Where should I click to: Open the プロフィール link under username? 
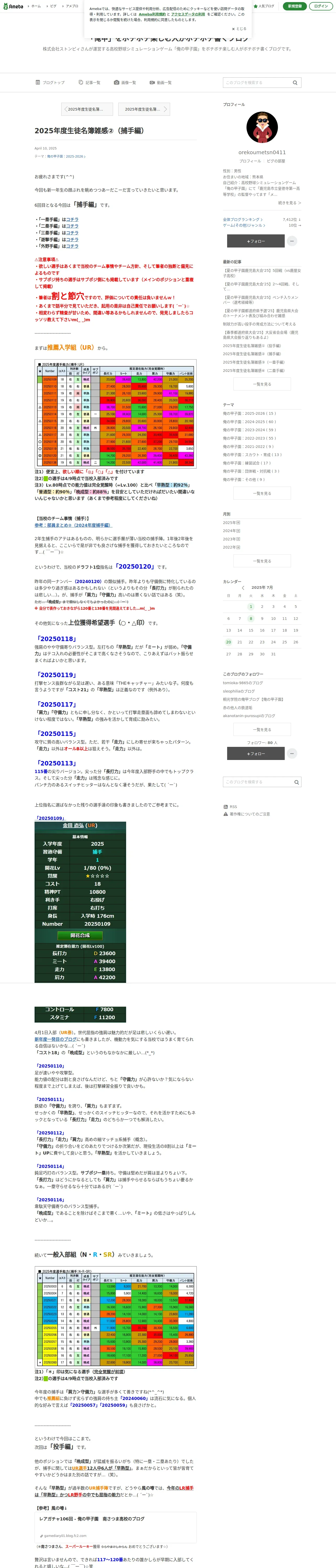pos(250,161)
